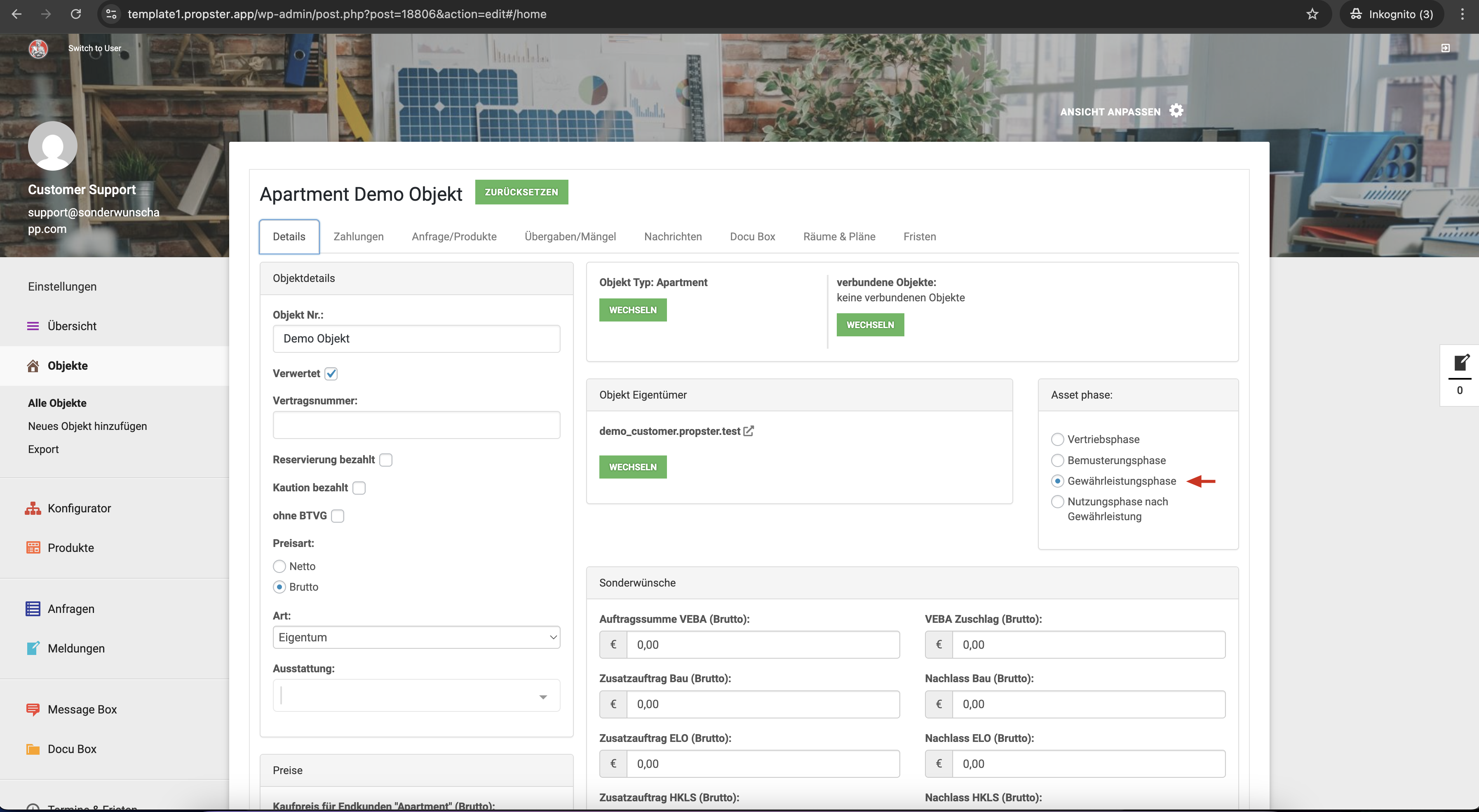Uncheck the Verwertet checkbox
Screen dimensions: 1479x812
click(x=331, y=374)
